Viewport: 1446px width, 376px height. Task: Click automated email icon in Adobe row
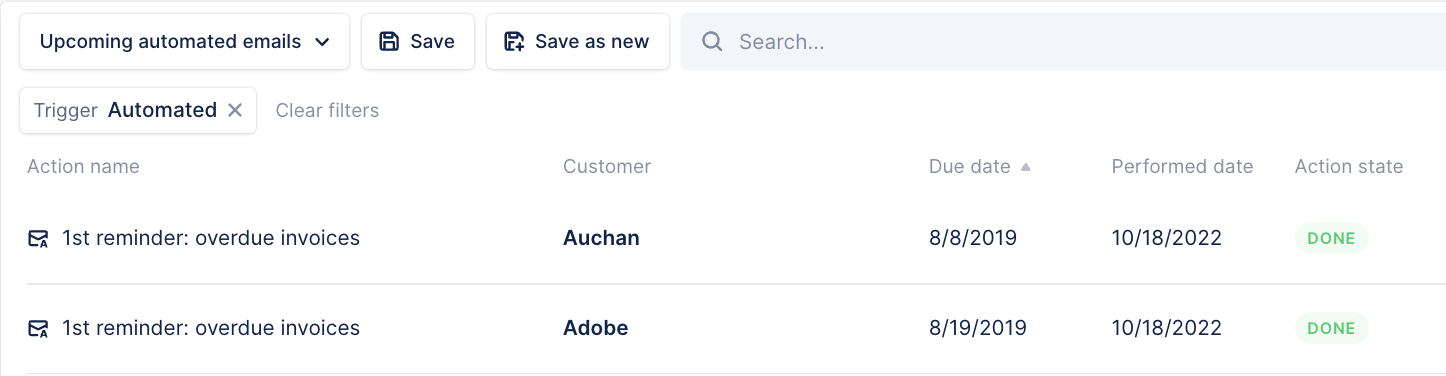pos(38,328)
